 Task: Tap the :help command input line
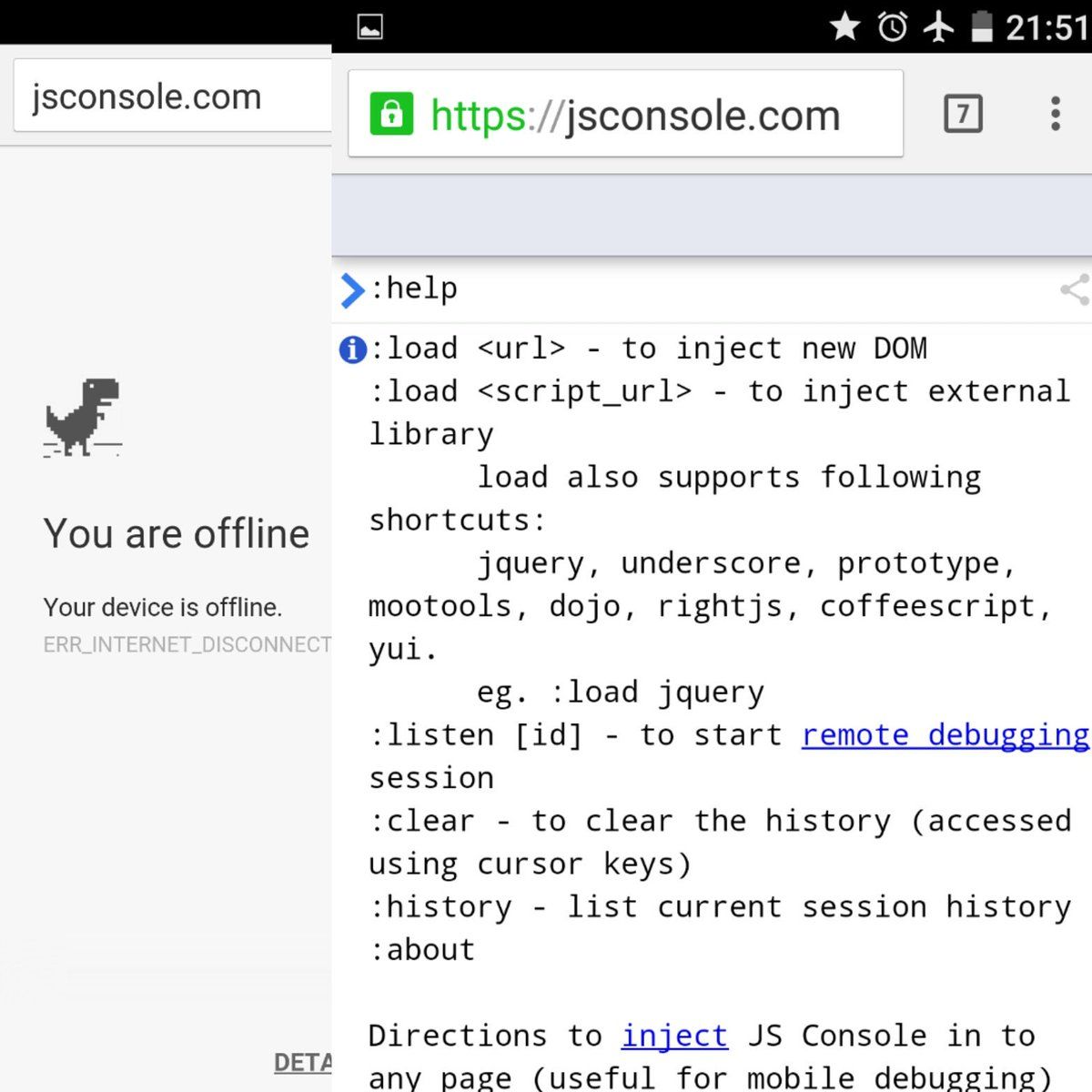pos(710,290)
